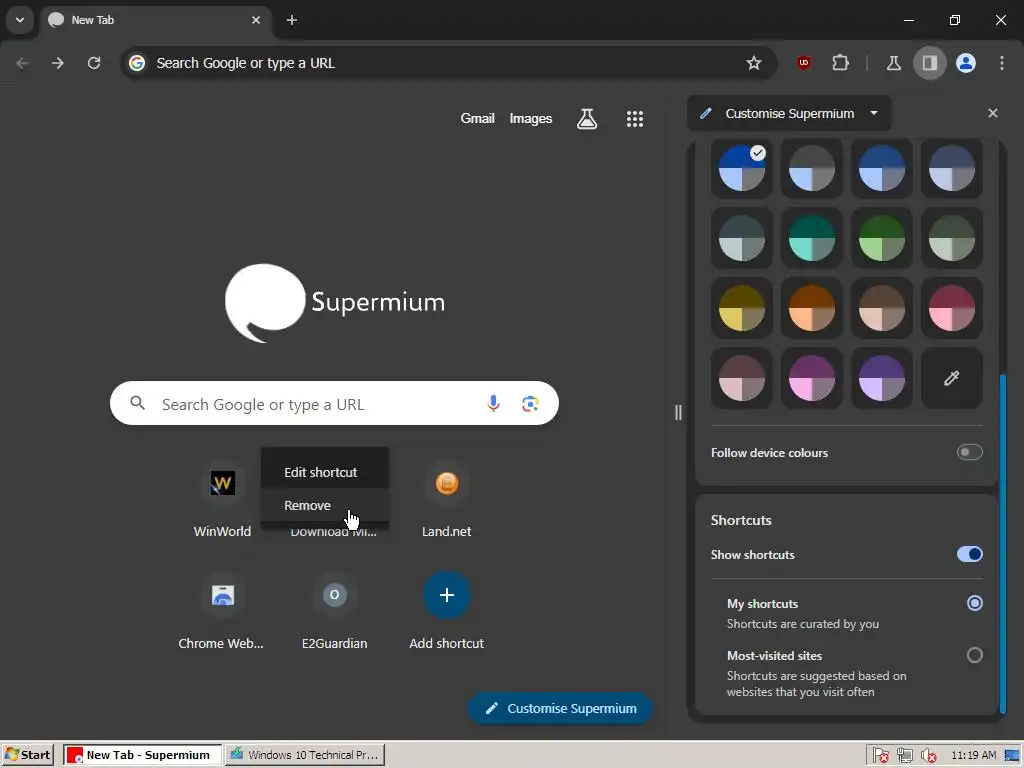
Task: Click the side panel resize handle
Action: [678, 412]
